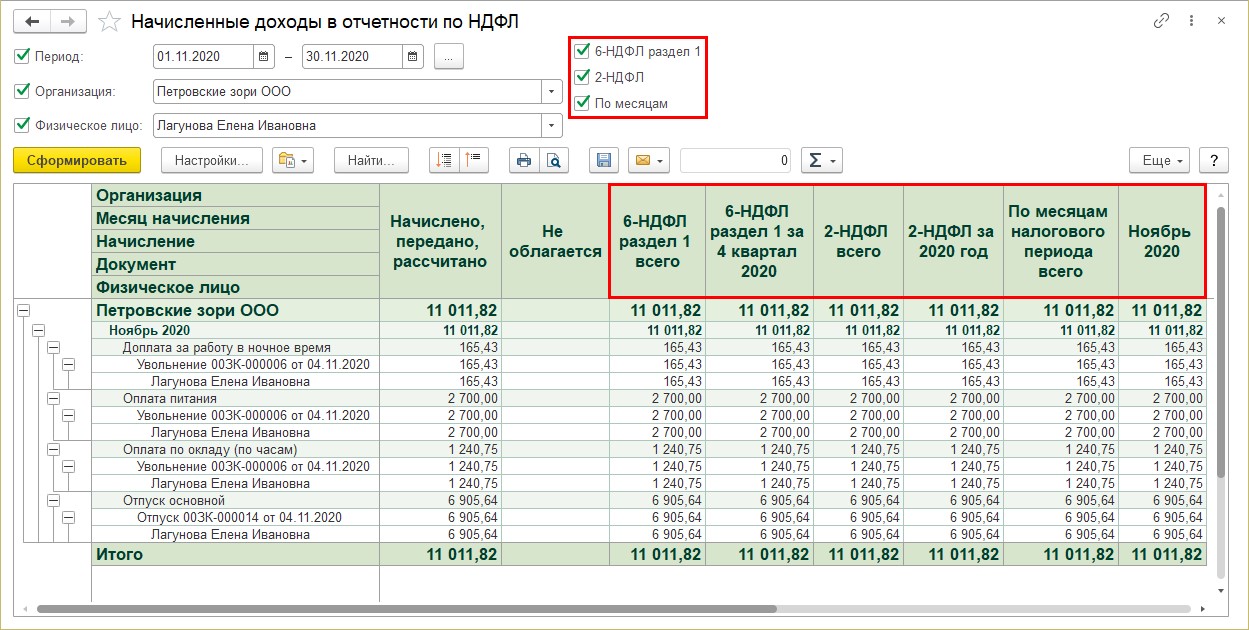Select Петровские зори ООО row label
Screen dimensions: 1249x630
click(187, 311)
